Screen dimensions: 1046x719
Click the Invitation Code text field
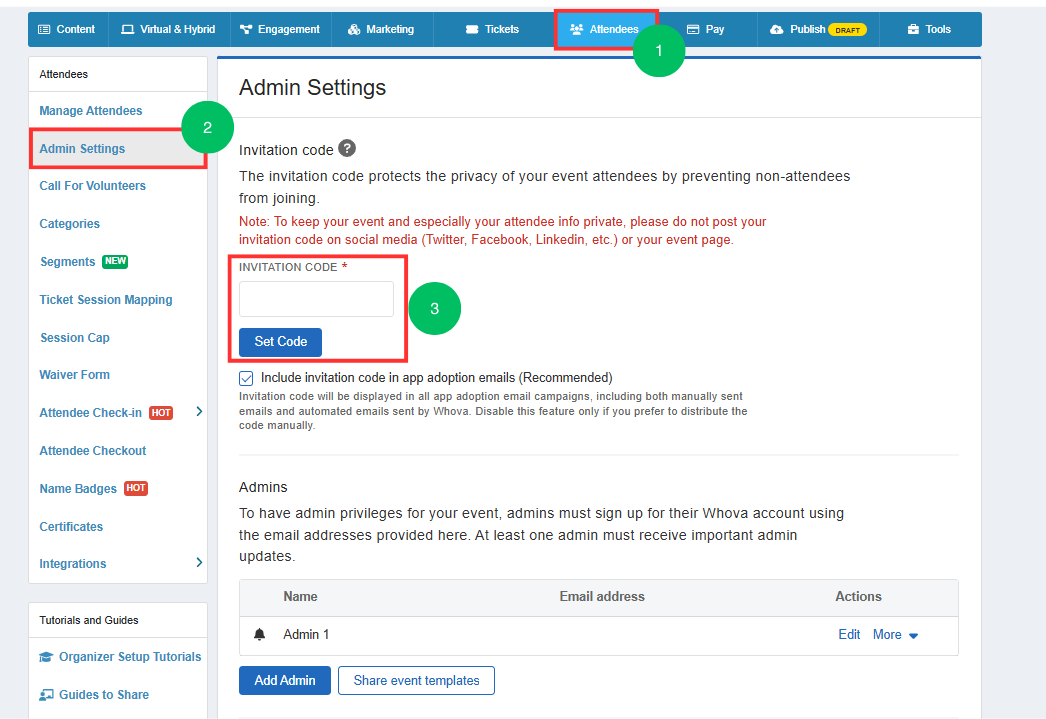[x=316, y=299]
